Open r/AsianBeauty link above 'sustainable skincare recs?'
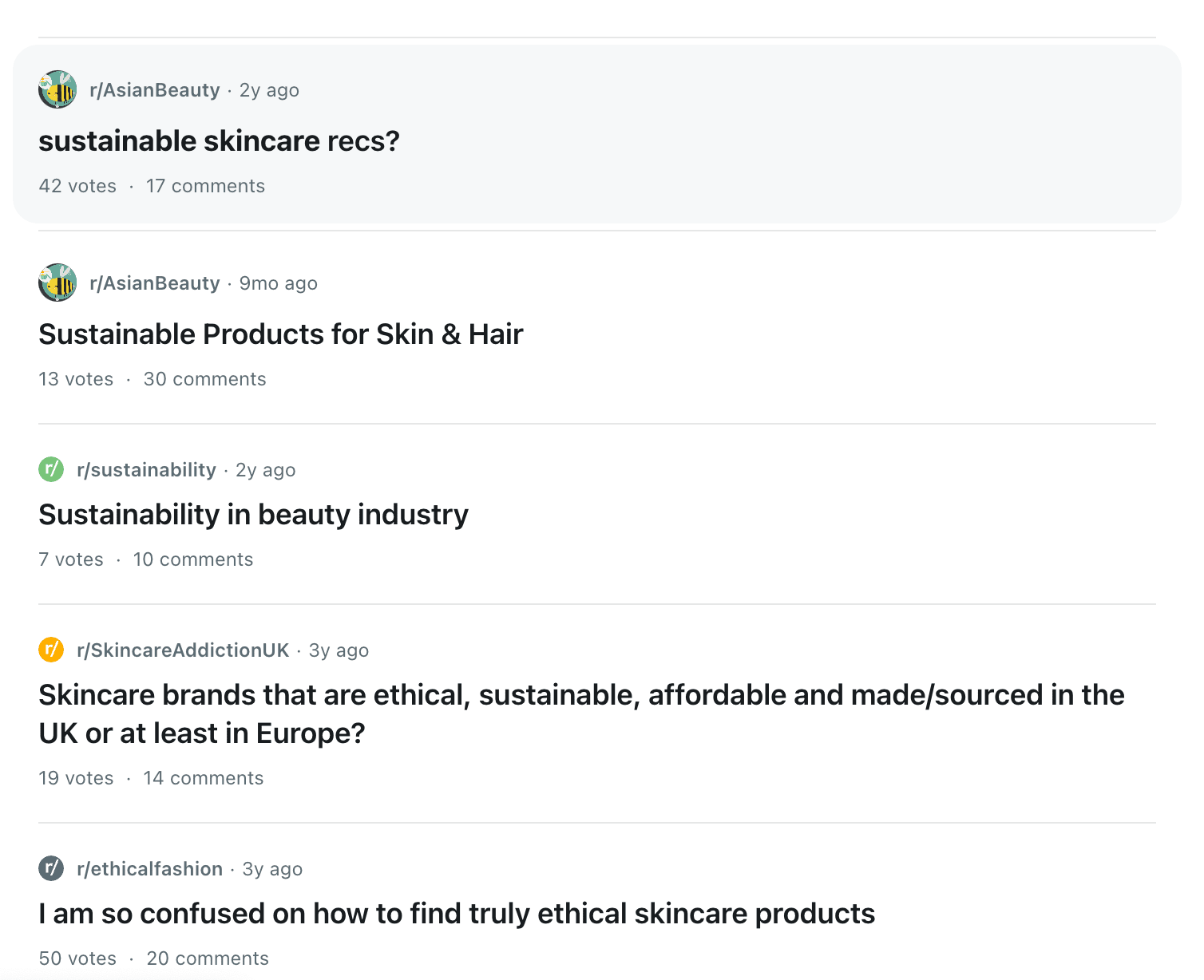 pyautogui.click(x=155, y=90)
